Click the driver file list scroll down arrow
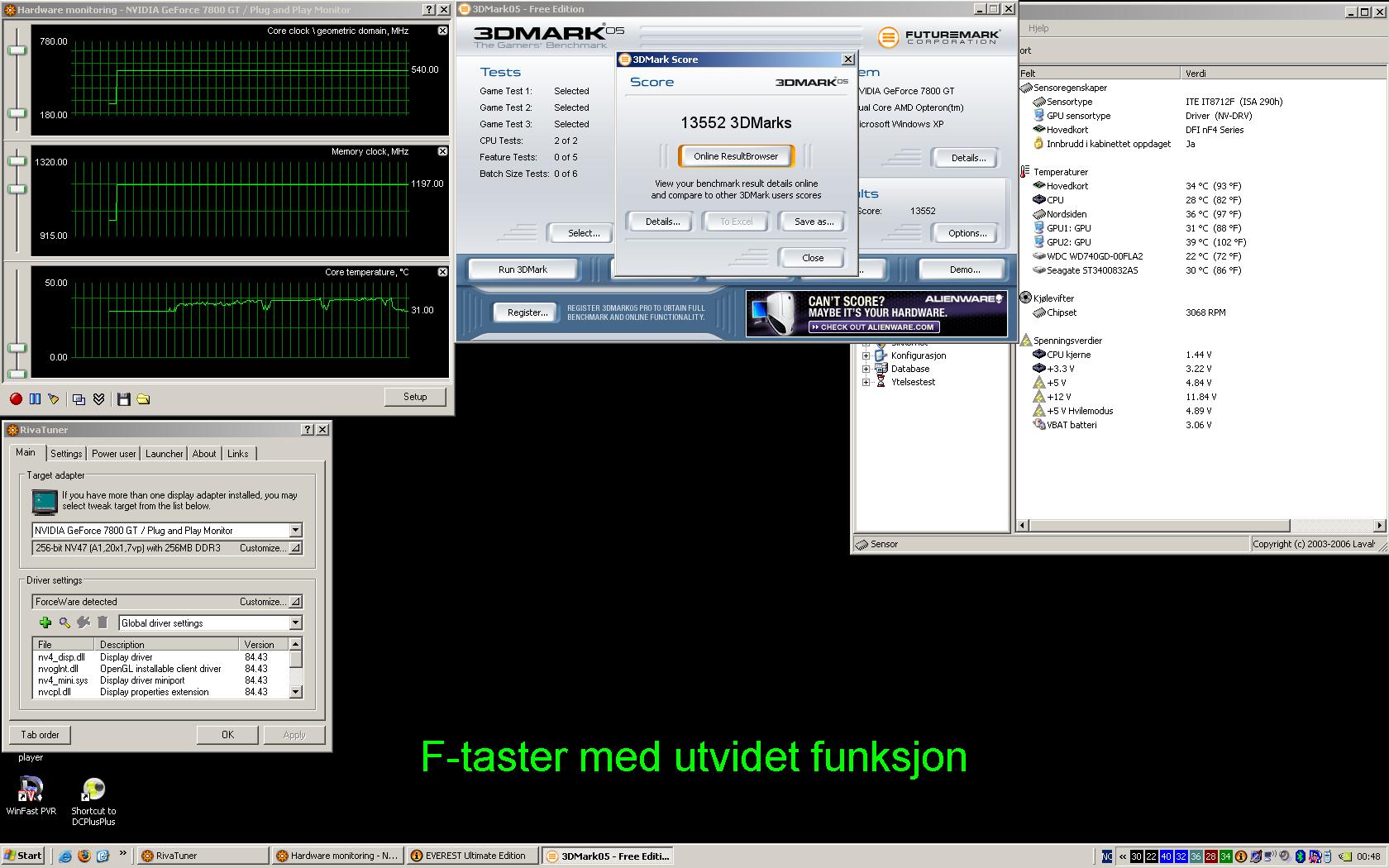The width and height of the screenshot is (1389, 868). (x=296, y=693)
